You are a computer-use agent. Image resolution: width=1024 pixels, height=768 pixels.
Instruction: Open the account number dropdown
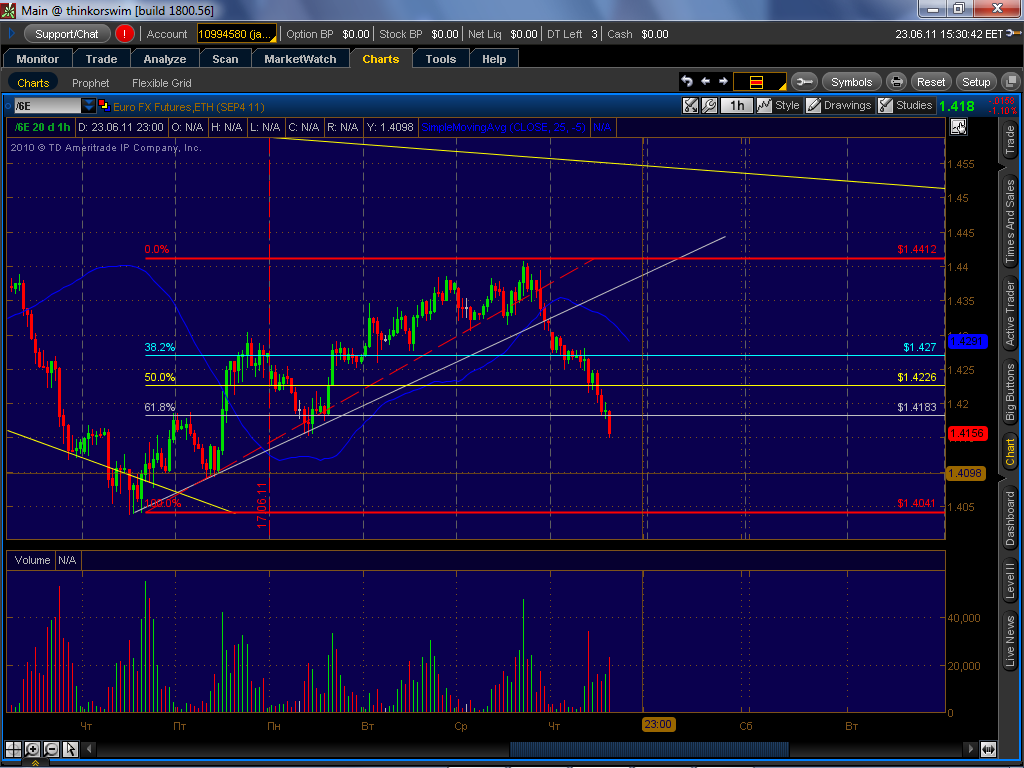(x=236, y=34)
